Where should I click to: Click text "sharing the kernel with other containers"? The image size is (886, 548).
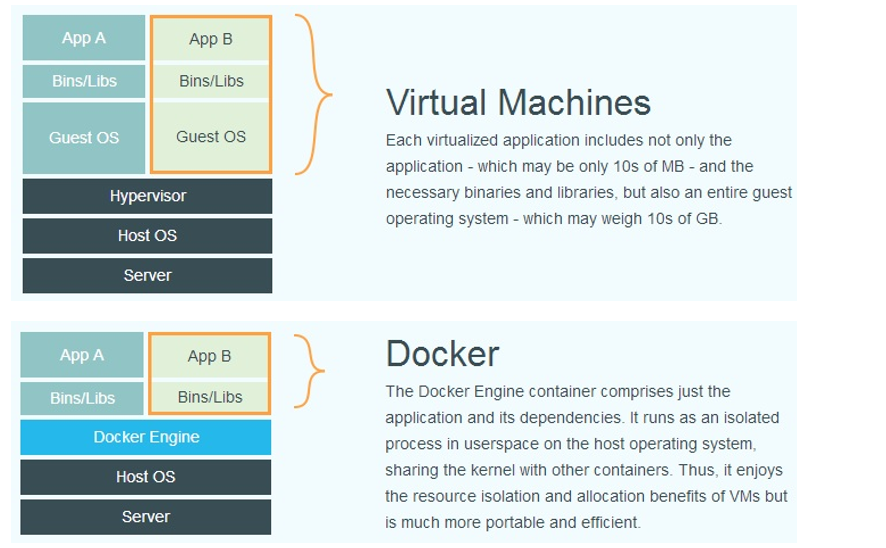pyautogui.click(x=527, y=470)
